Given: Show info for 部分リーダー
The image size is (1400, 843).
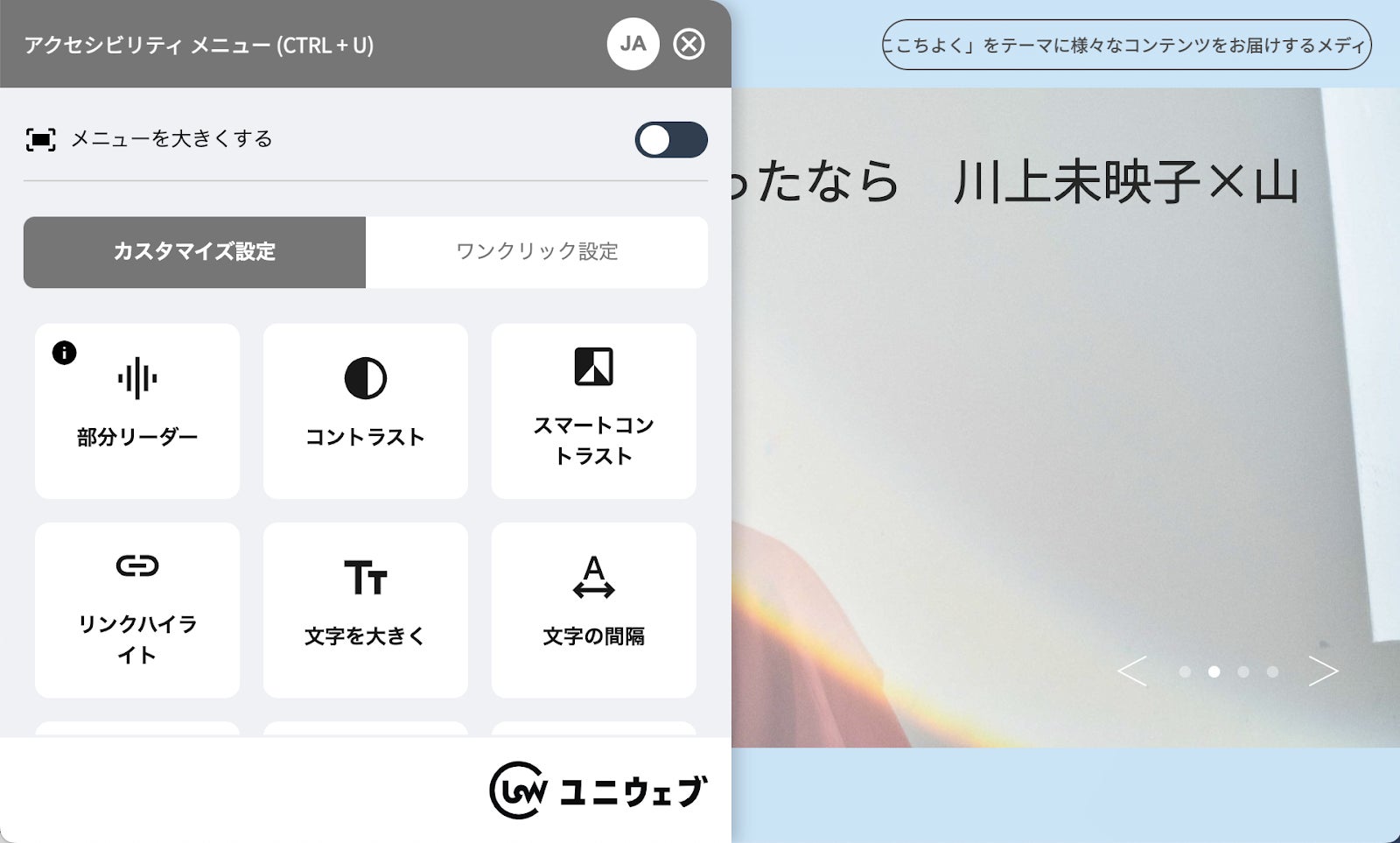Looking at the screenshot, I should pos(65,353).
